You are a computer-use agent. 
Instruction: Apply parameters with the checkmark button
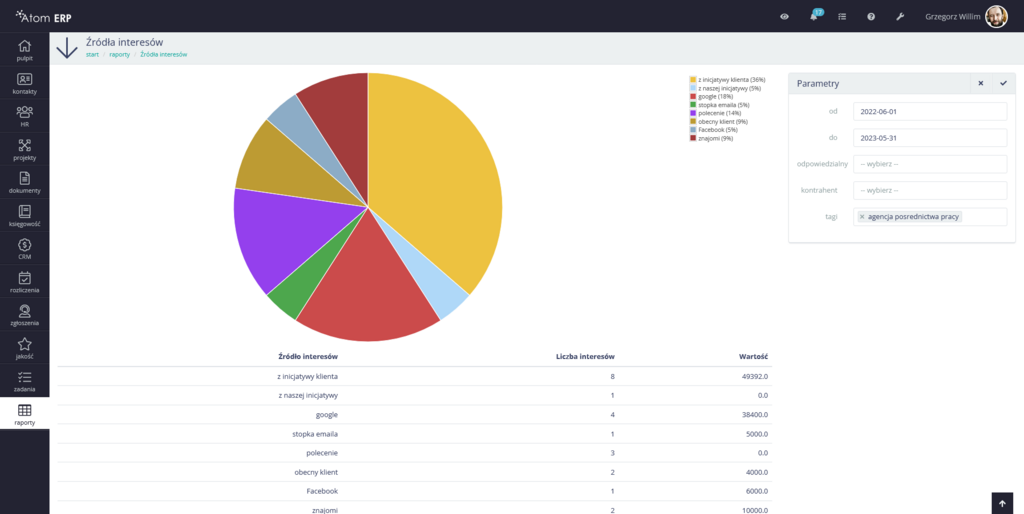(x=1003, y=84)
